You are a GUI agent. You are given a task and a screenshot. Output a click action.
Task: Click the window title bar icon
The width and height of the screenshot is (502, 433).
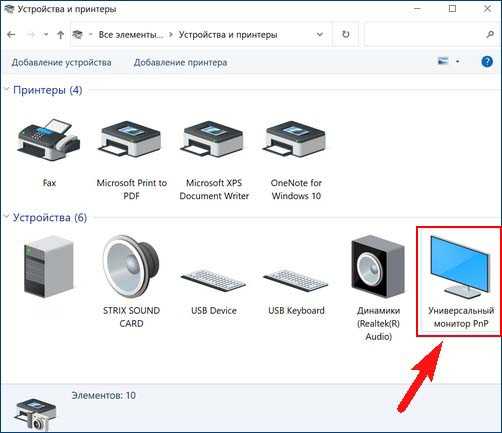click(x=9, y=9)
